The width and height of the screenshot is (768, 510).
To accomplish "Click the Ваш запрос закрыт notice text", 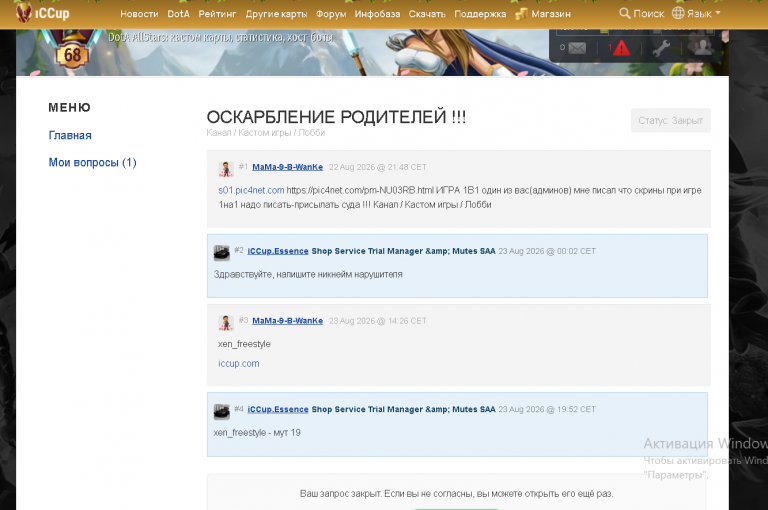I will [x=456, y=493].
